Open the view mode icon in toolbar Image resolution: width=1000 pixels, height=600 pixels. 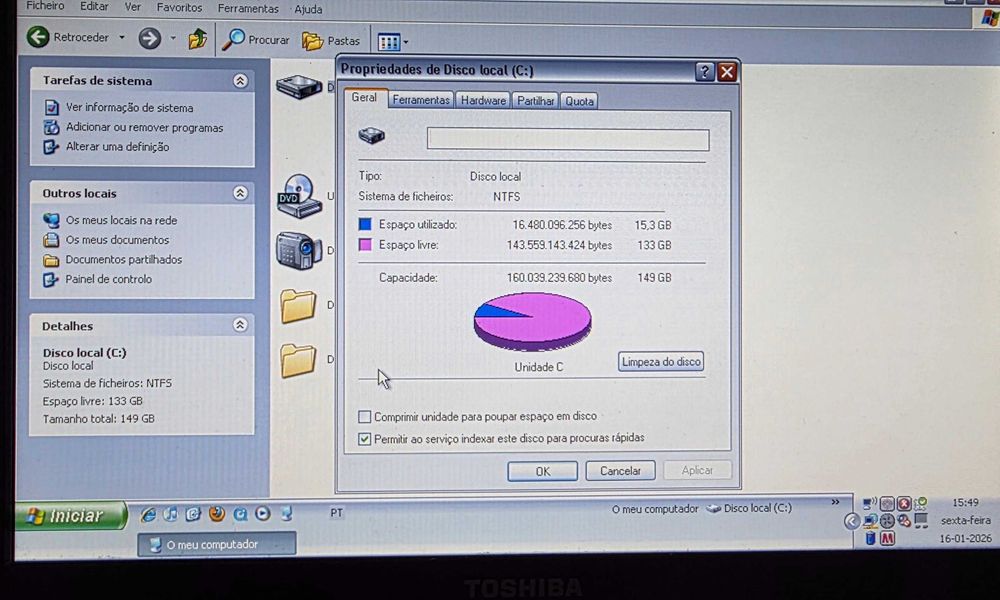point(388,42)
